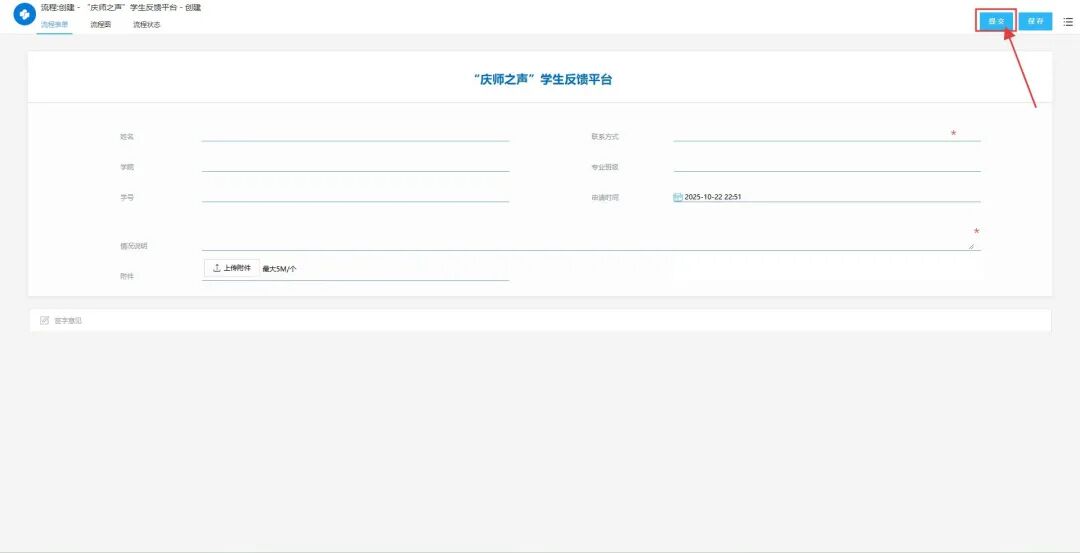Switch to the 流程状态 tab
This screenshot has height=553, width=1080.
(147, 25)
